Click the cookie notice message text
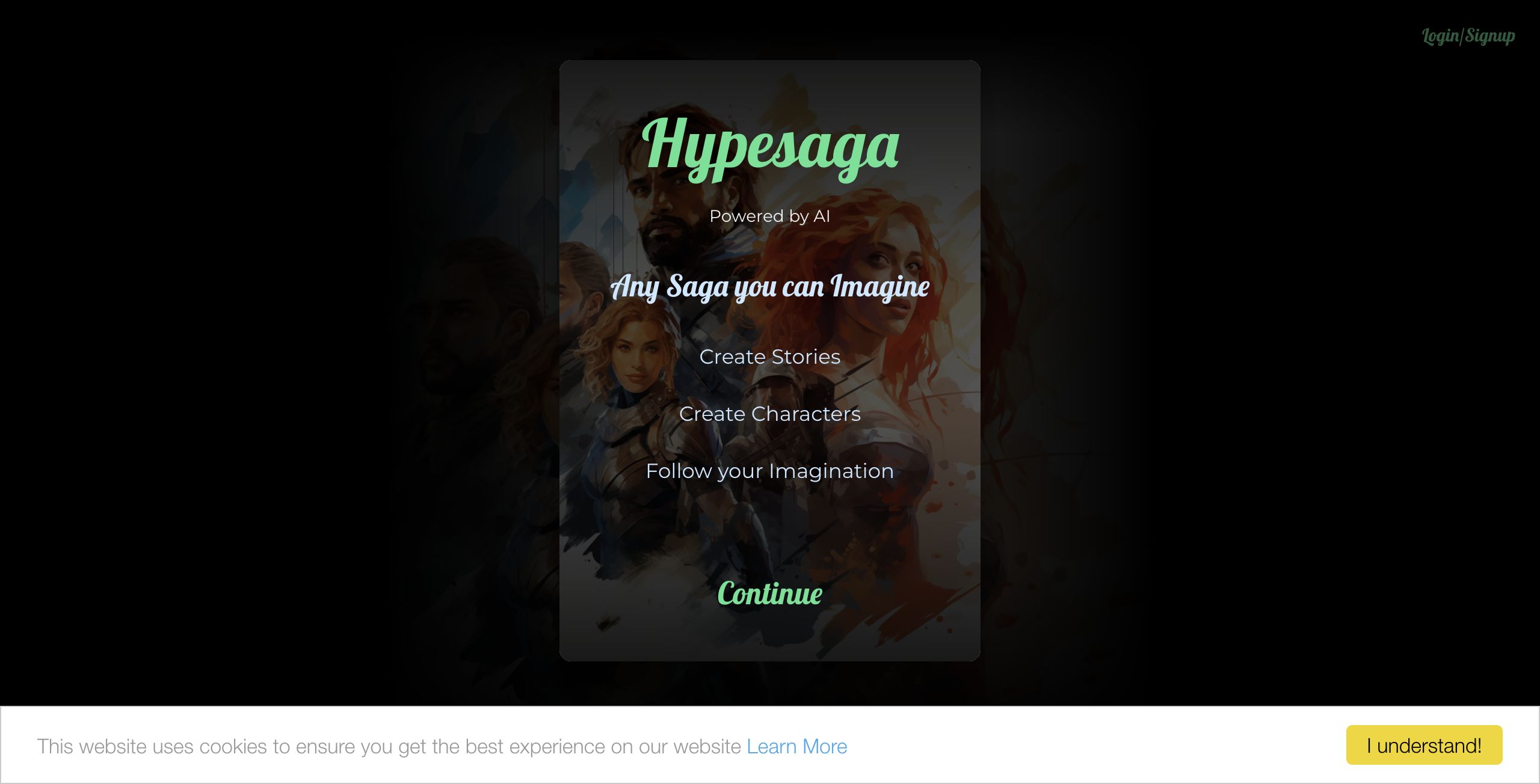The height and width of the screenshot is (784, 1540). [389, 746]
